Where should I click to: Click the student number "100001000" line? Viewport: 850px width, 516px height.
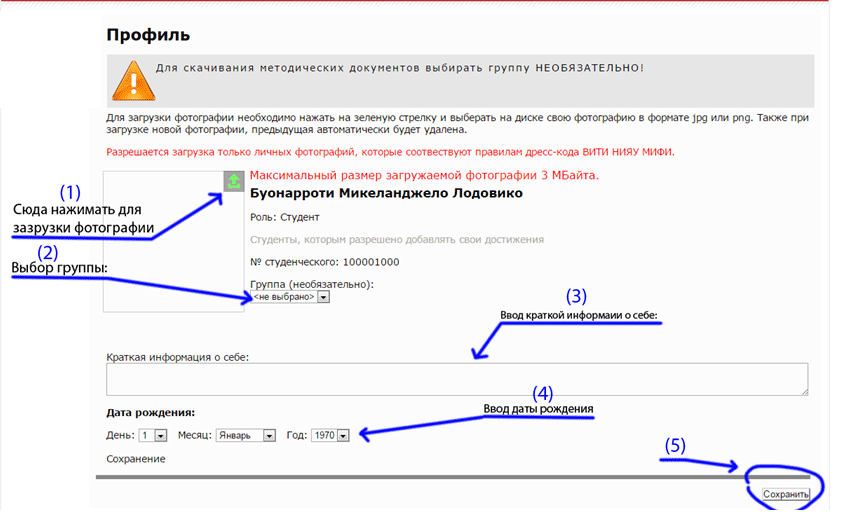point(324,262)
